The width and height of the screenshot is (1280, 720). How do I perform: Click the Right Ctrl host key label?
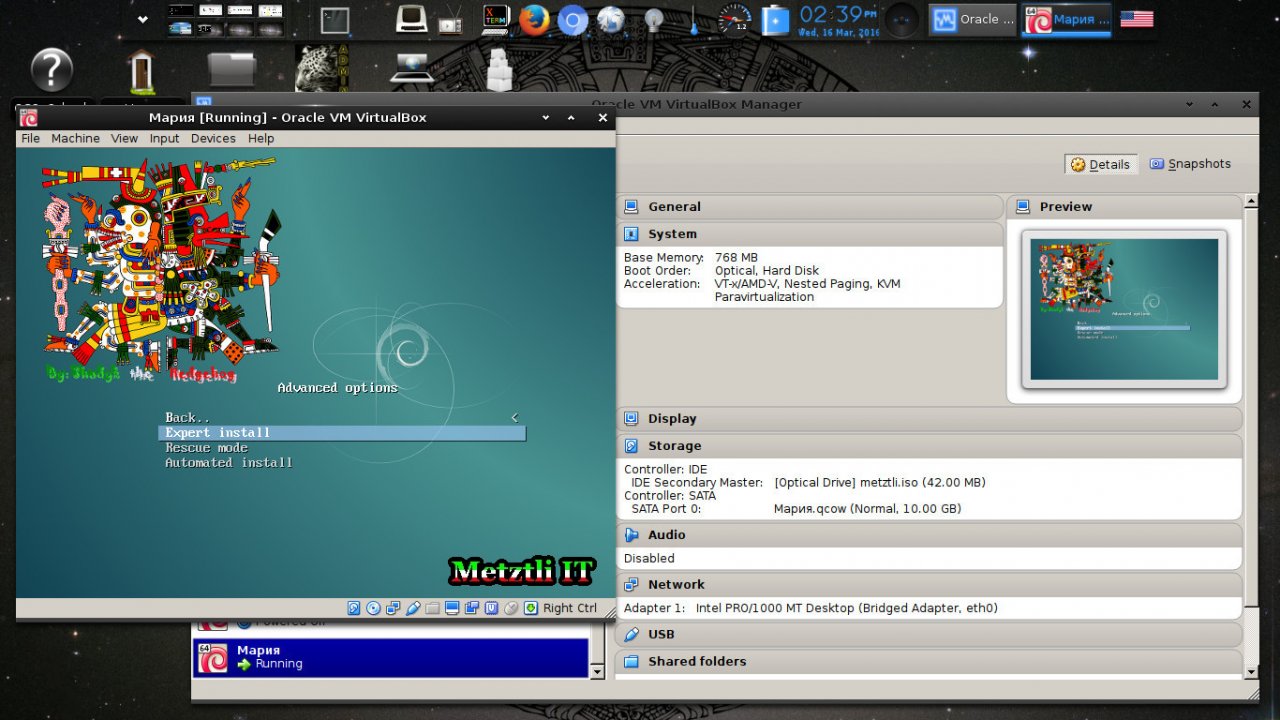[x=570, y=608]
